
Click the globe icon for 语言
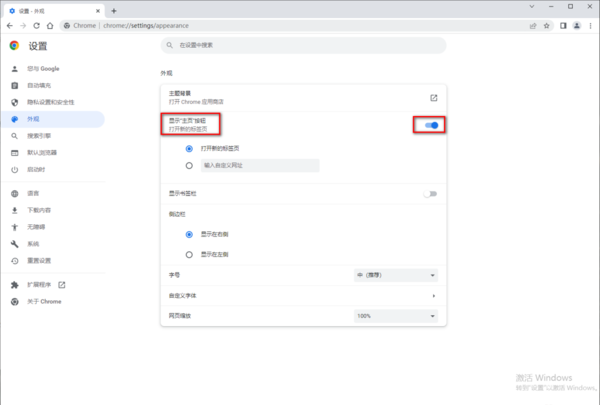tap(15, 193)
